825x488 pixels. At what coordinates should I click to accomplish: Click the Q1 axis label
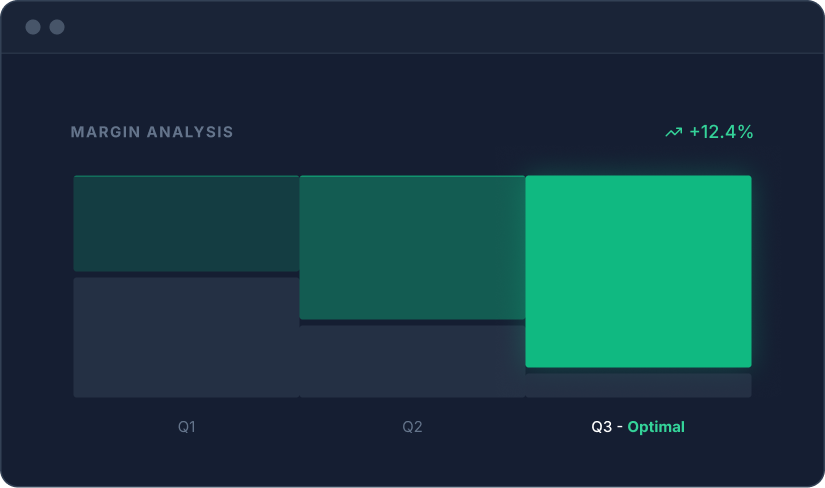187,427
